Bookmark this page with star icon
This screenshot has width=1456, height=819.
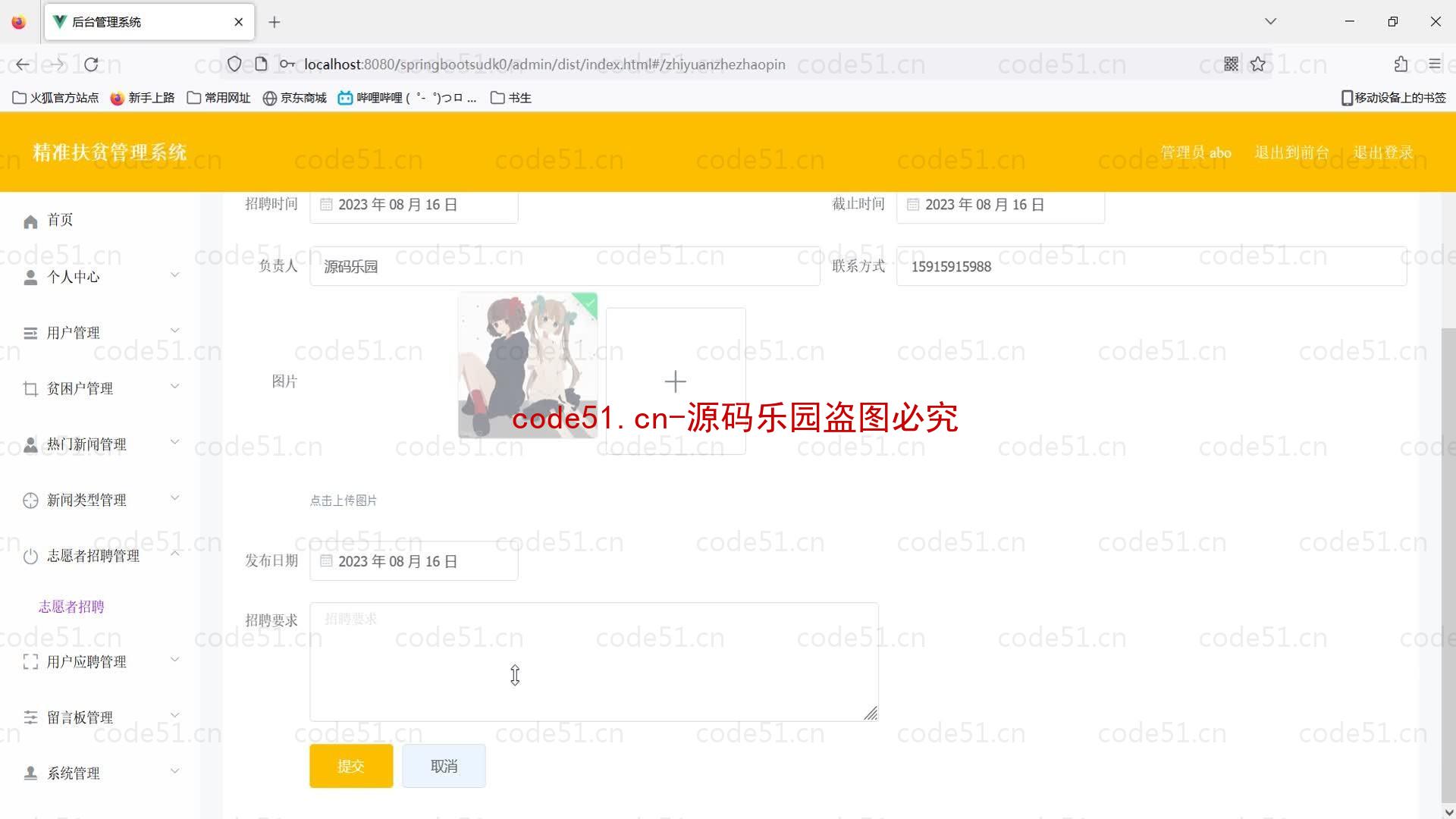click(x=1258, y=64)
